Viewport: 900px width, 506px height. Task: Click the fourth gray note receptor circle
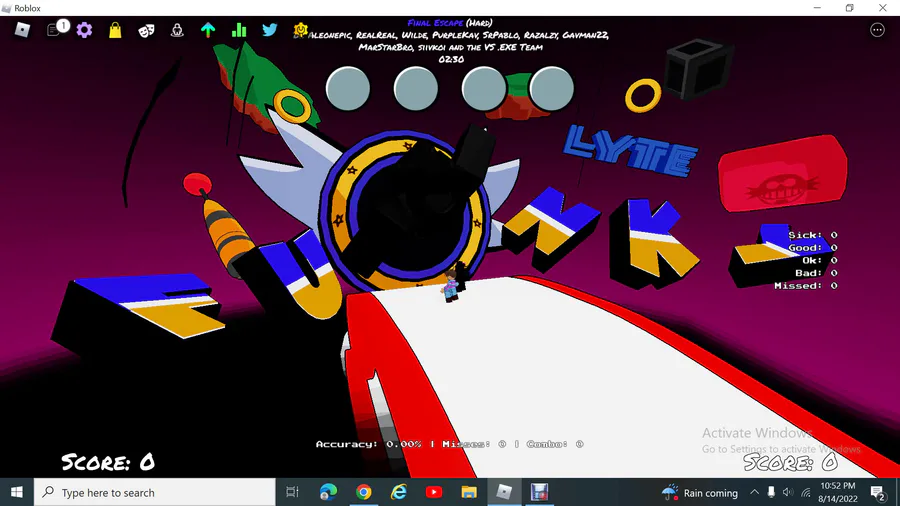click(x=551, y=89)
